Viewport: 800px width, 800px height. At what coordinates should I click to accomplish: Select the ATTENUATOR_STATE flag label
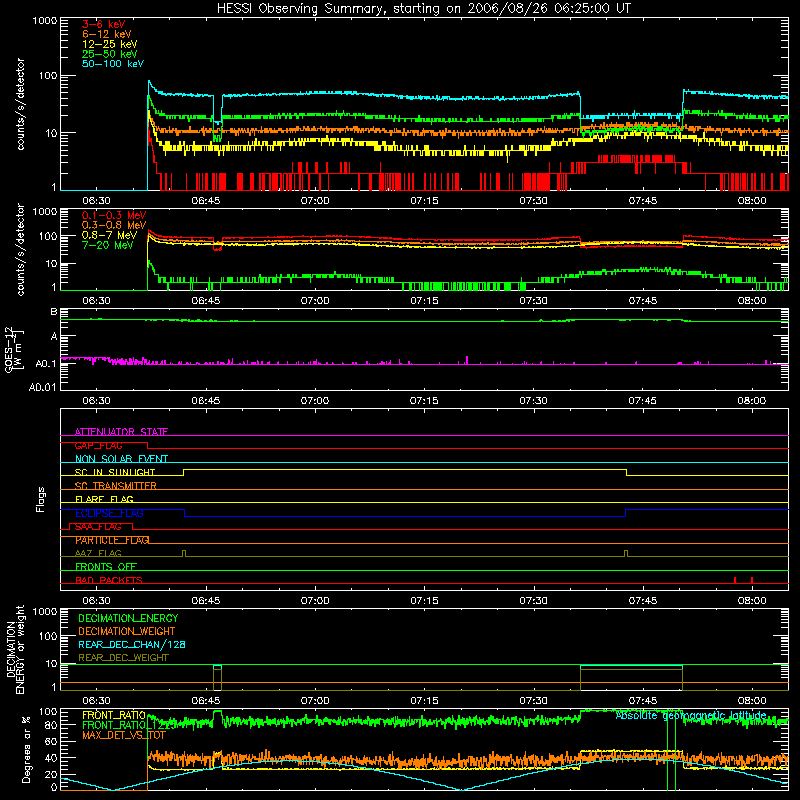[121, 432]
